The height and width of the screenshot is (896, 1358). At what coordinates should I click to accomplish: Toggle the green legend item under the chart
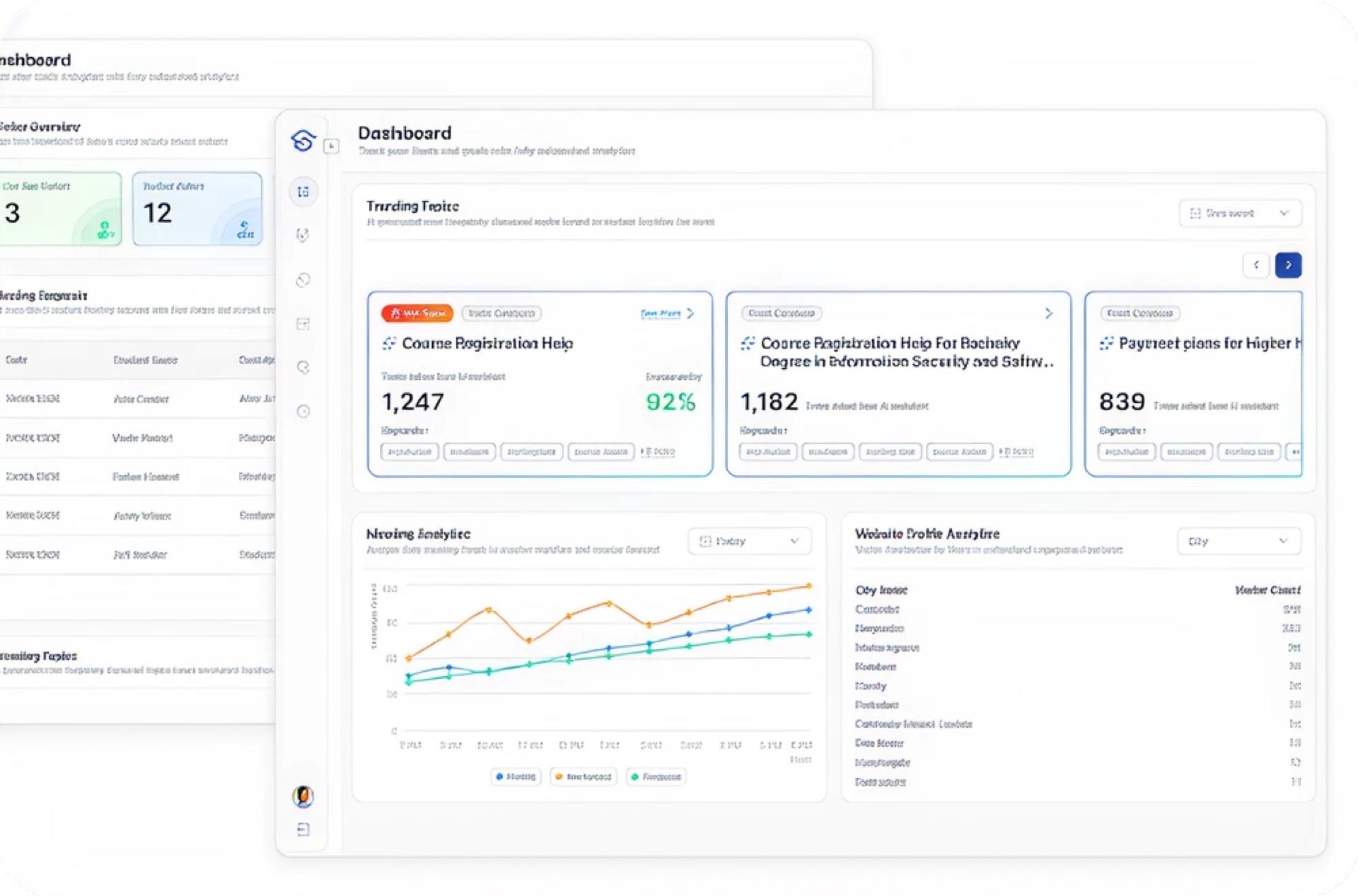pos(656,776)
